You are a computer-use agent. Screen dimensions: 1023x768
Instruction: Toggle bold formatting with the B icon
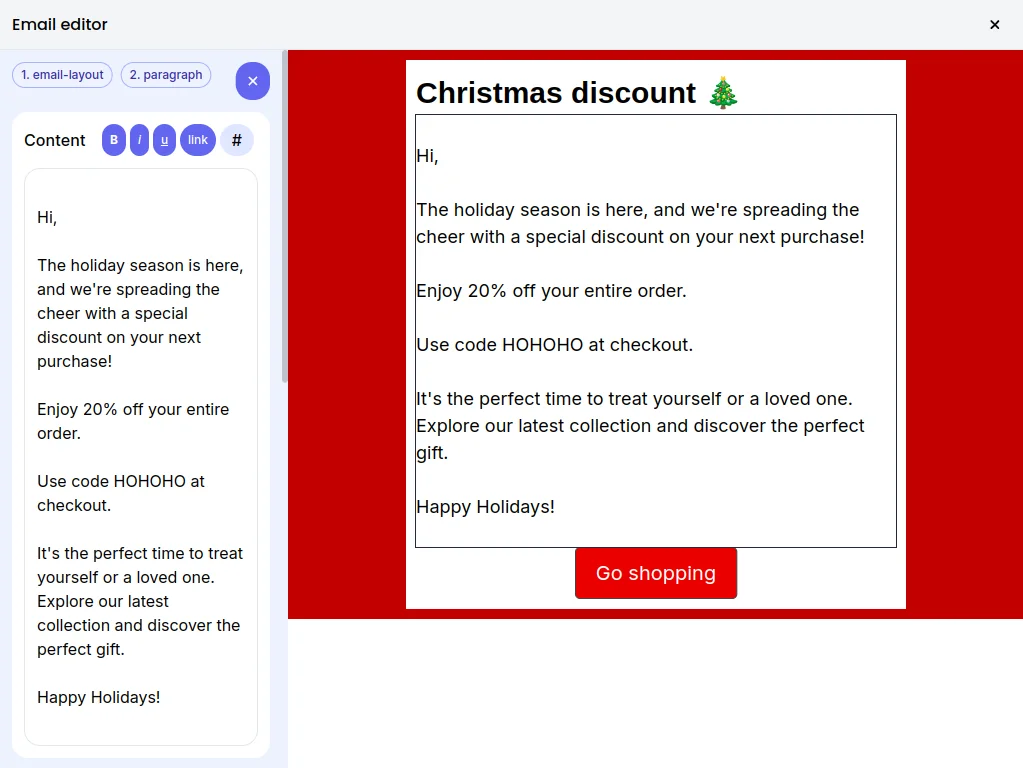pyautogui.click(x=113, y=140)
